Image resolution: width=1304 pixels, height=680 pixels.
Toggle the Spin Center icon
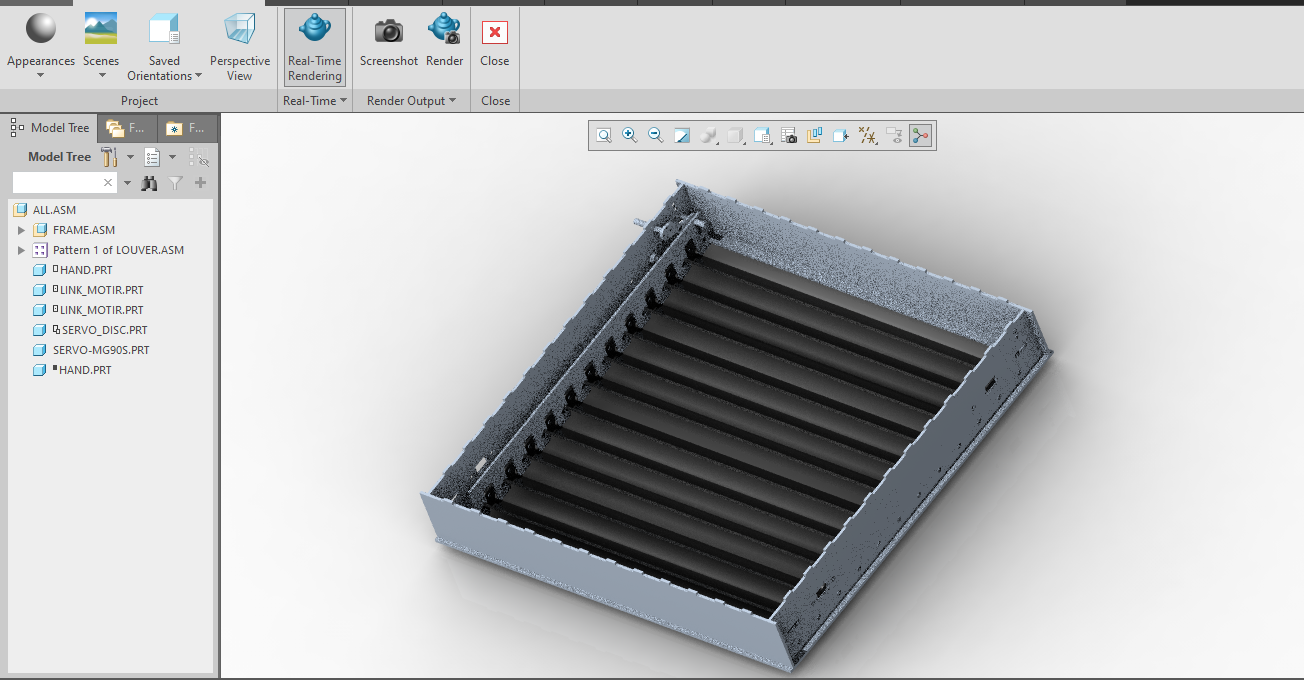pyautogui.click(x=921, y=136)
